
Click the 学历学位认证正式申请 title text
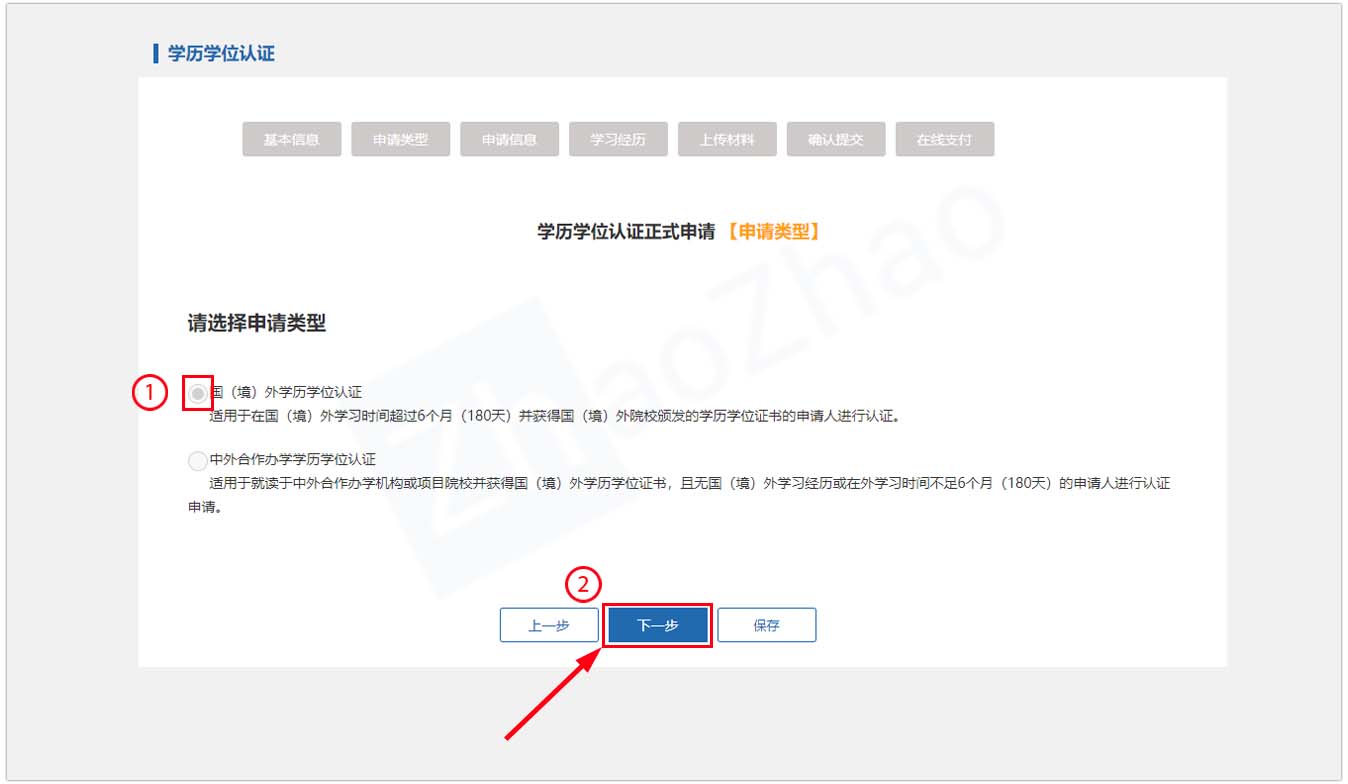coord(626,231)
